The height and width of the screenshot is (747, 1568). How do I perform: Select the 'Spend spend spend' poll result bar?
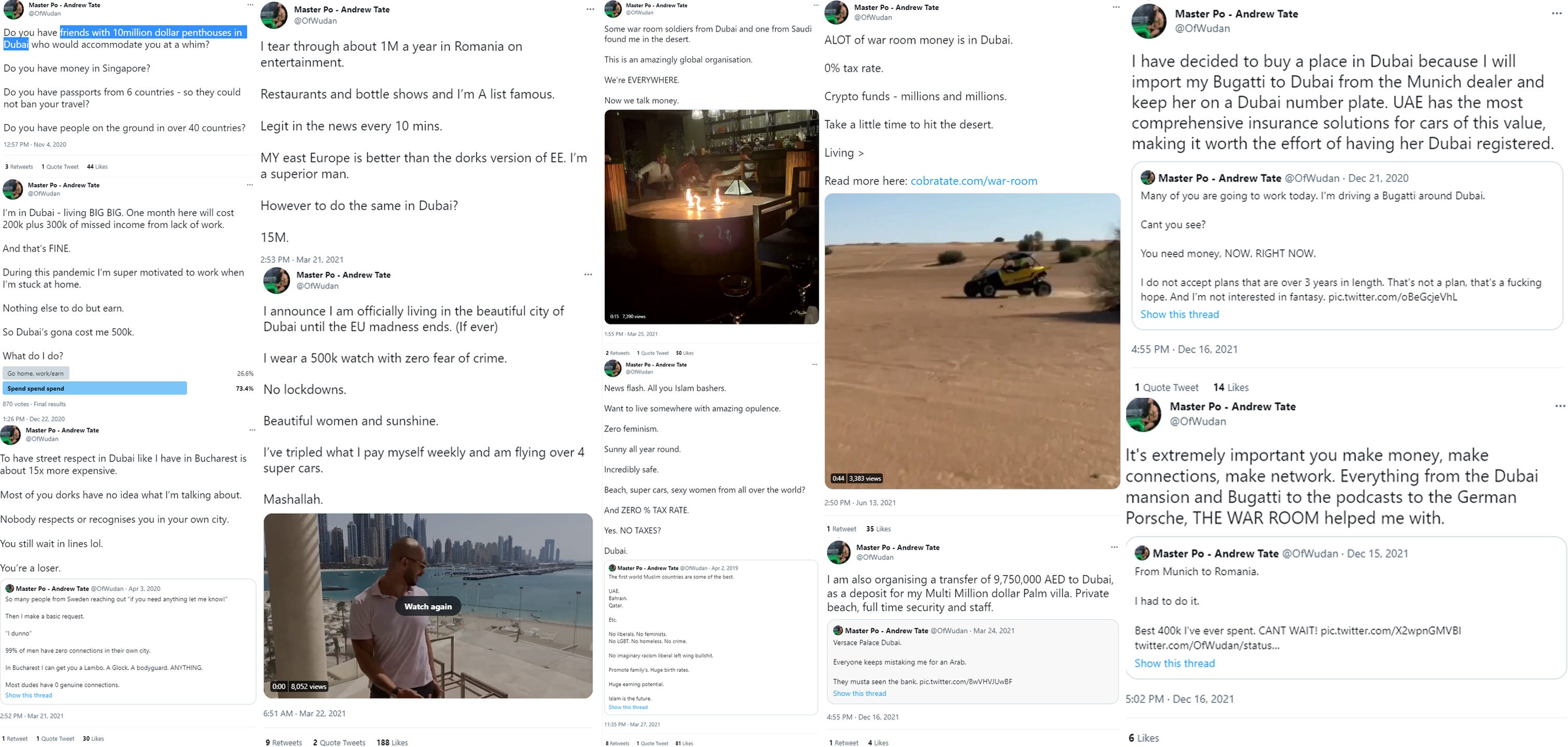coord(94,389)
